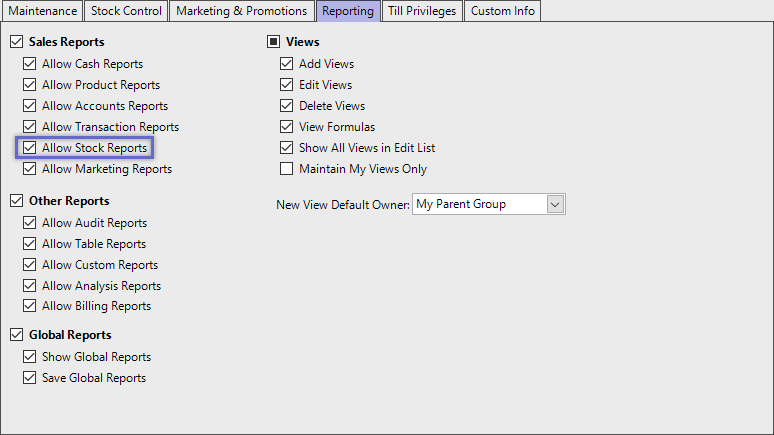The image size is (774, 435).
Task: Uncheck Allow Marketing Reports
Action: pos(30,169)
